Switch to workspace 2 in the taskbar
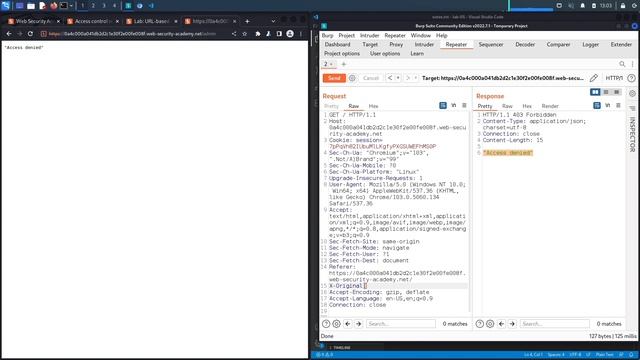Image resolution: width=640 pixels, height=360 pixels. (93, 6)
